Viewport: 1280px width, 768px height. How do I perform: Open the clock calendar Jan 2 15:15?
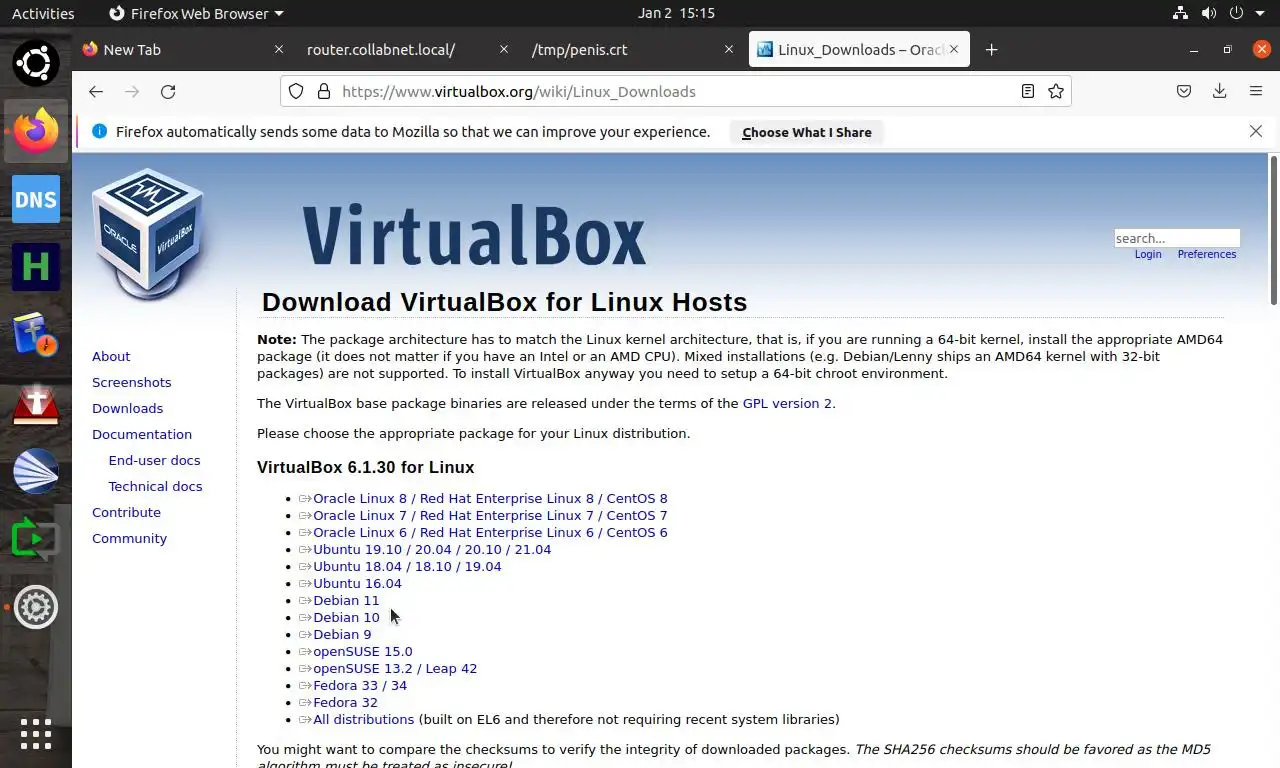[676, 13]
